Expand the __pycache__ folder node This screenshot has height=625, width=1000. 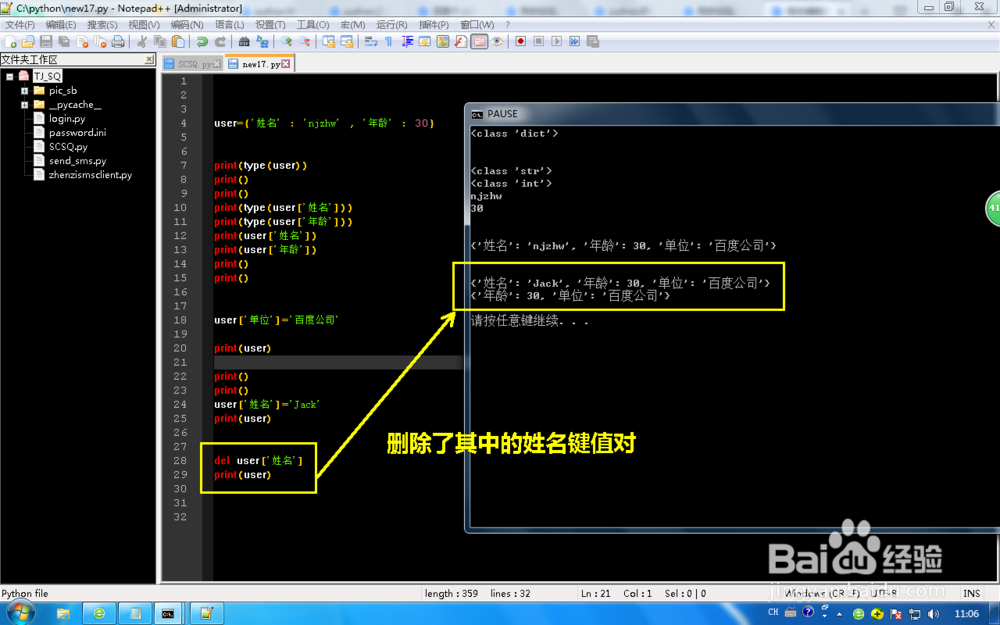point(25,104)
